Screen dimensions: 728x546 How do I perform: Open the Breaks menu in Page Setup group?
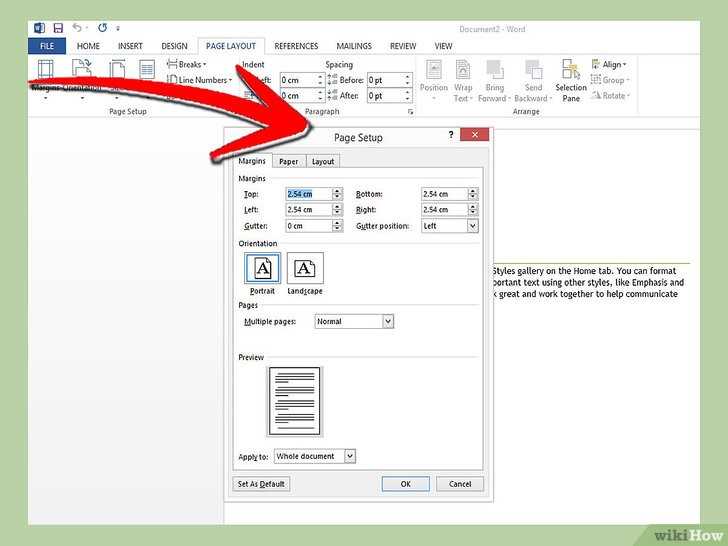[x=187, y=65]
